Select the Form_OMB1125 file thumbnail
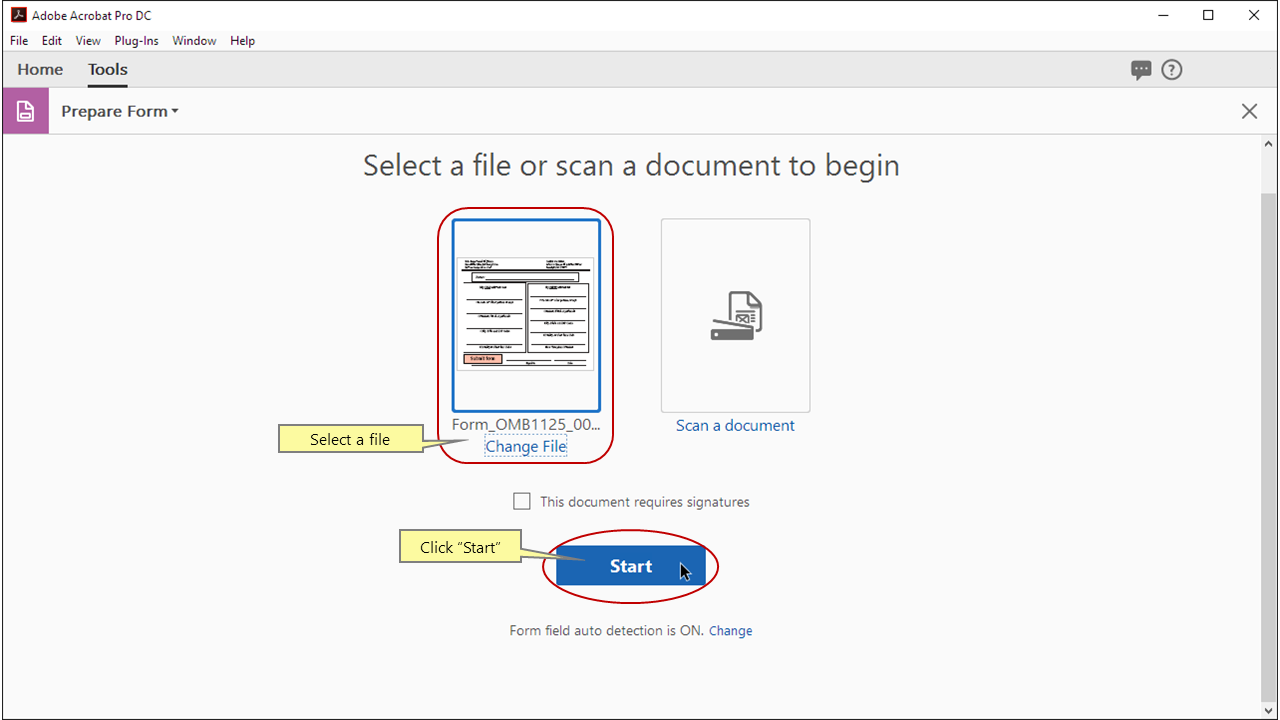Screen dimensions: 1280x720 [525, 313]
